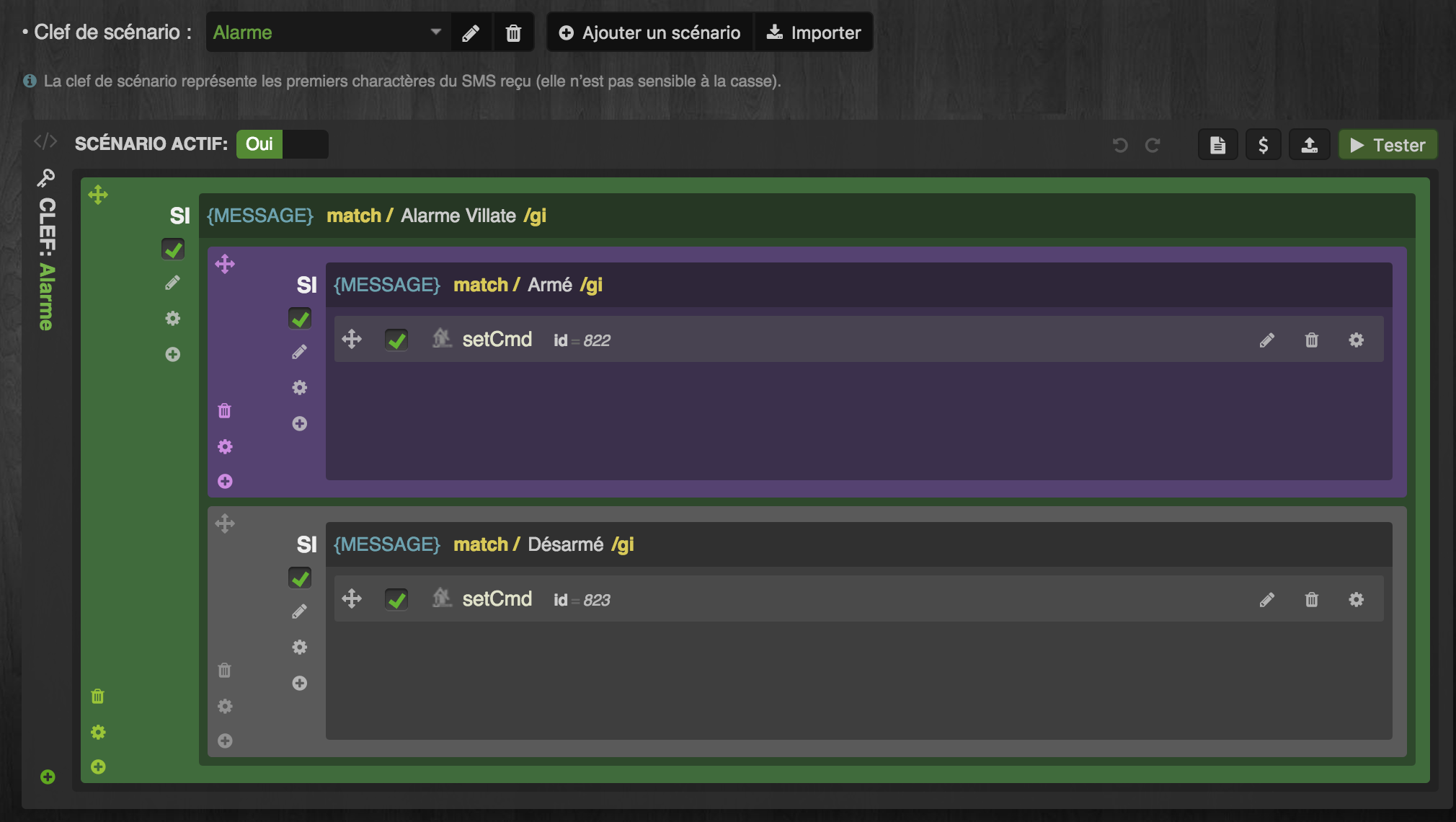1456x822 pixels.
Task: Click the Armé match condition text
Action: tap(468, 285)
